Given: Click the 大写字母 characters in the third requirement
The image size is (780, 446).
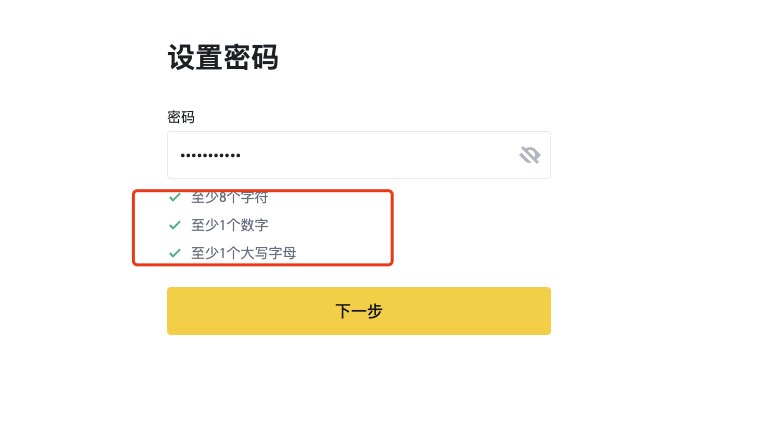Looking at the screenshot, I should [x=268, y=253].
